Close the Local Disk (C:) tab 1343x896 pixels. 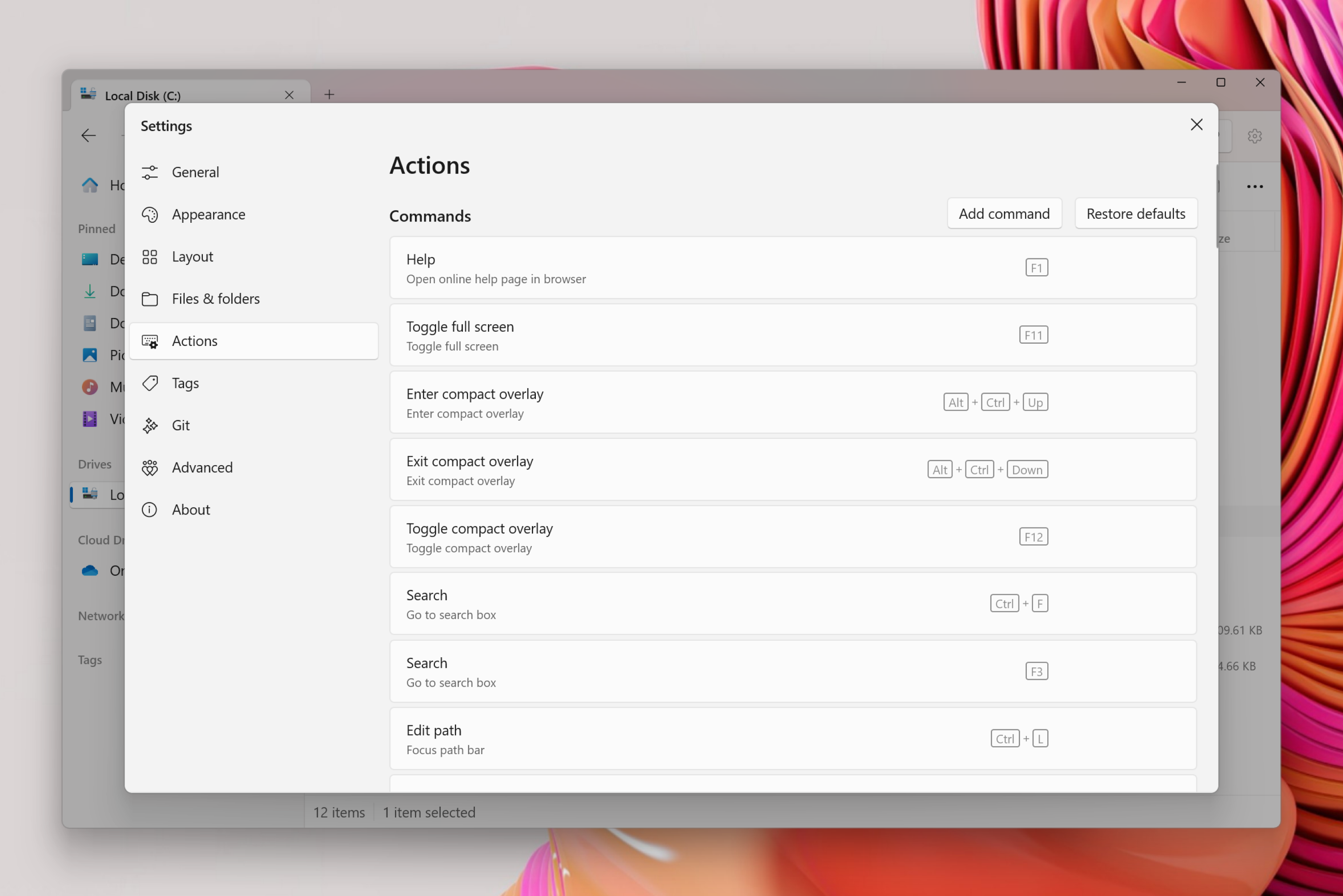point(289,95)
